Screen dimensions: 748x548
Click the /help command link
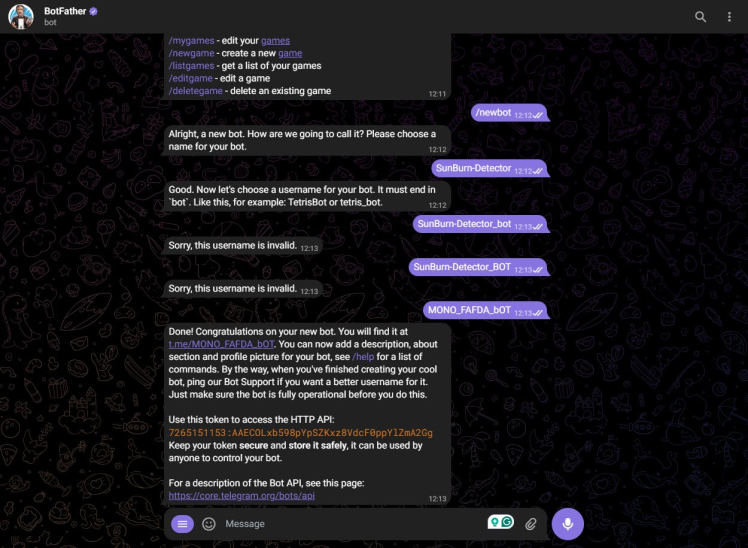pos(363,357)
